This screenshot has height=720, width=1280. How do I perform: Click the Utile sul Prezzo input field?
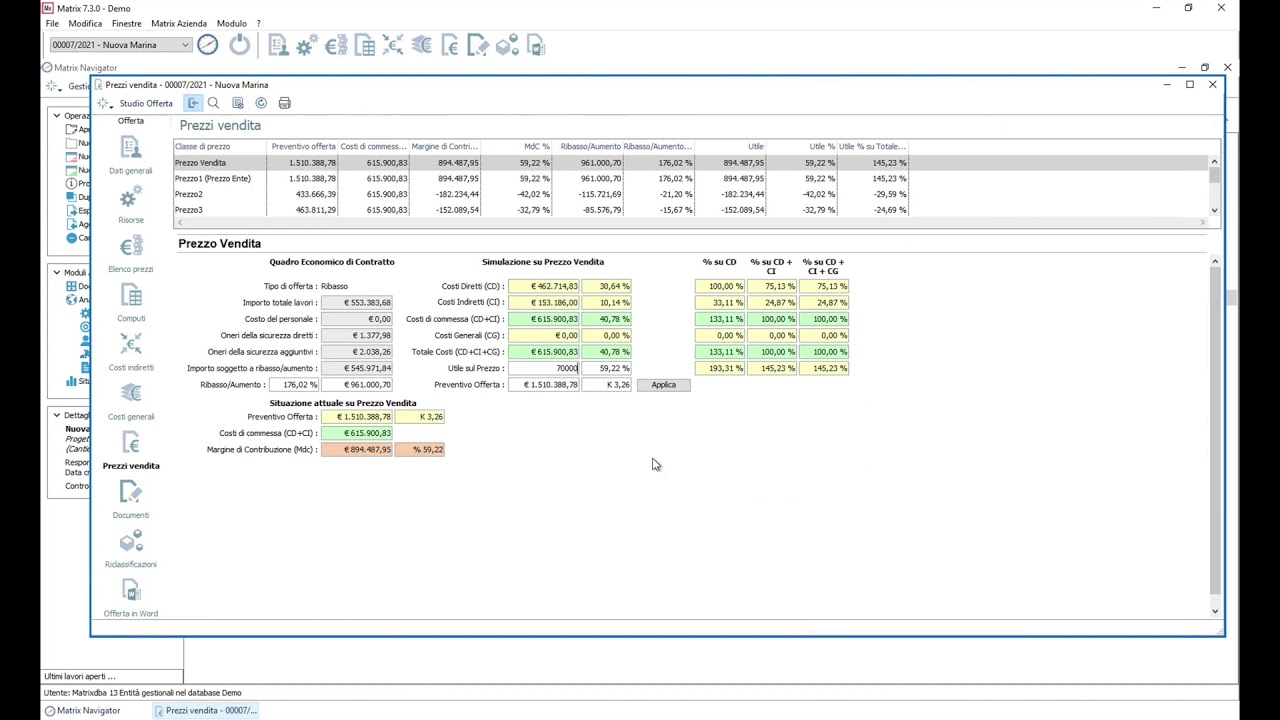click(x=544, y=368)
